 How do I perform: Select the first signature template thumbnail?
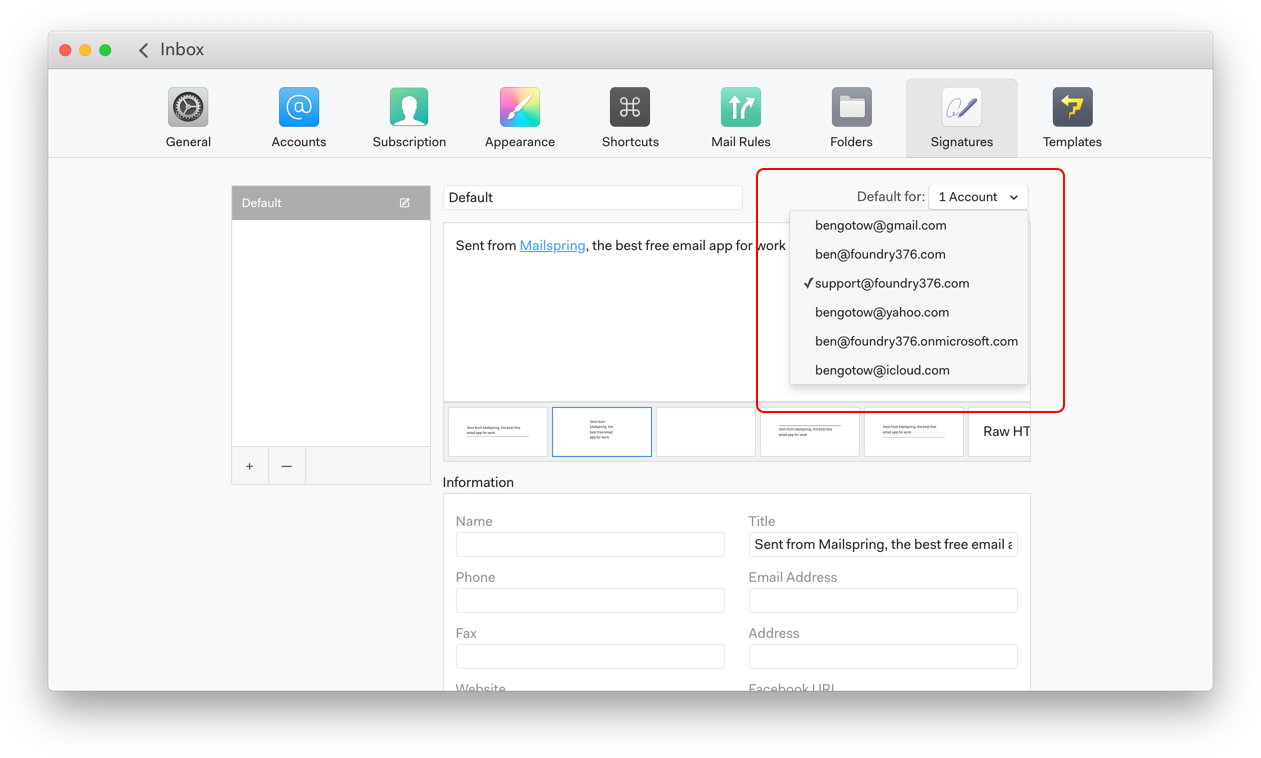click(x=498, y=432)
